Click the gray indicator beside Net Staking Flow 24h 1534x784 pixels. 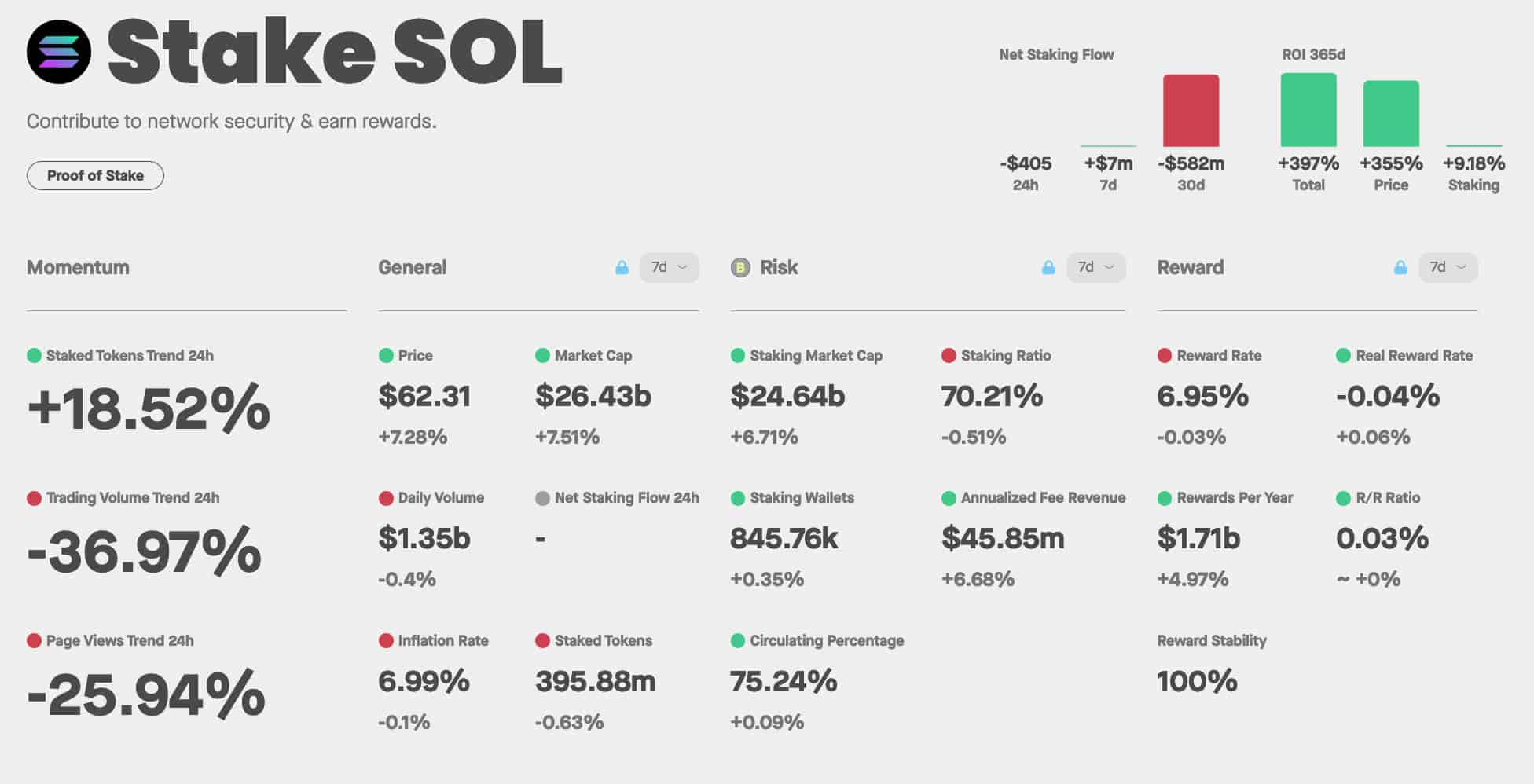point(542,497)
